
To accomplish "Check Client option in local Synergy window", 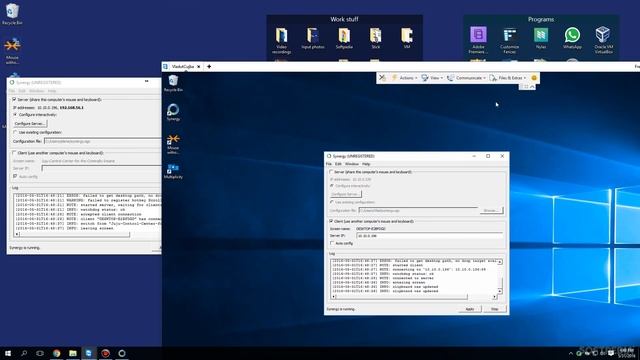I will (14, 153).
